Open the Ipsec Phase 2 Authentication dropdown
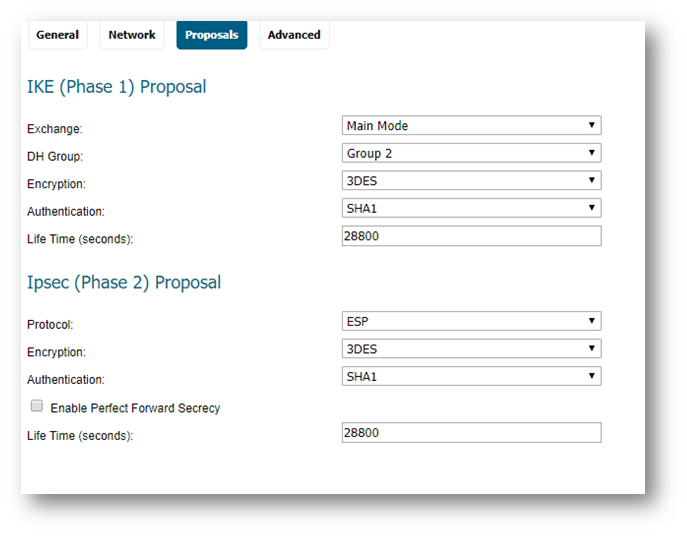The height and width of the screenshot is (536, 687). 471,377
